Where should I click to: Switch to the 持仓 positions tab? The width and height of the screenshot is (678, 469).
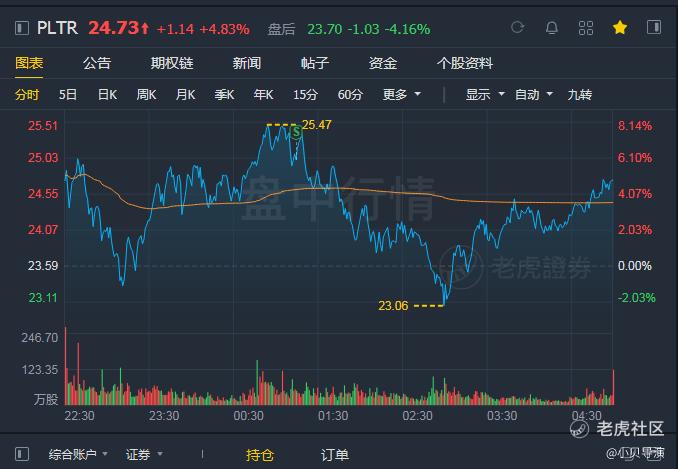click(x=260, y=455)
